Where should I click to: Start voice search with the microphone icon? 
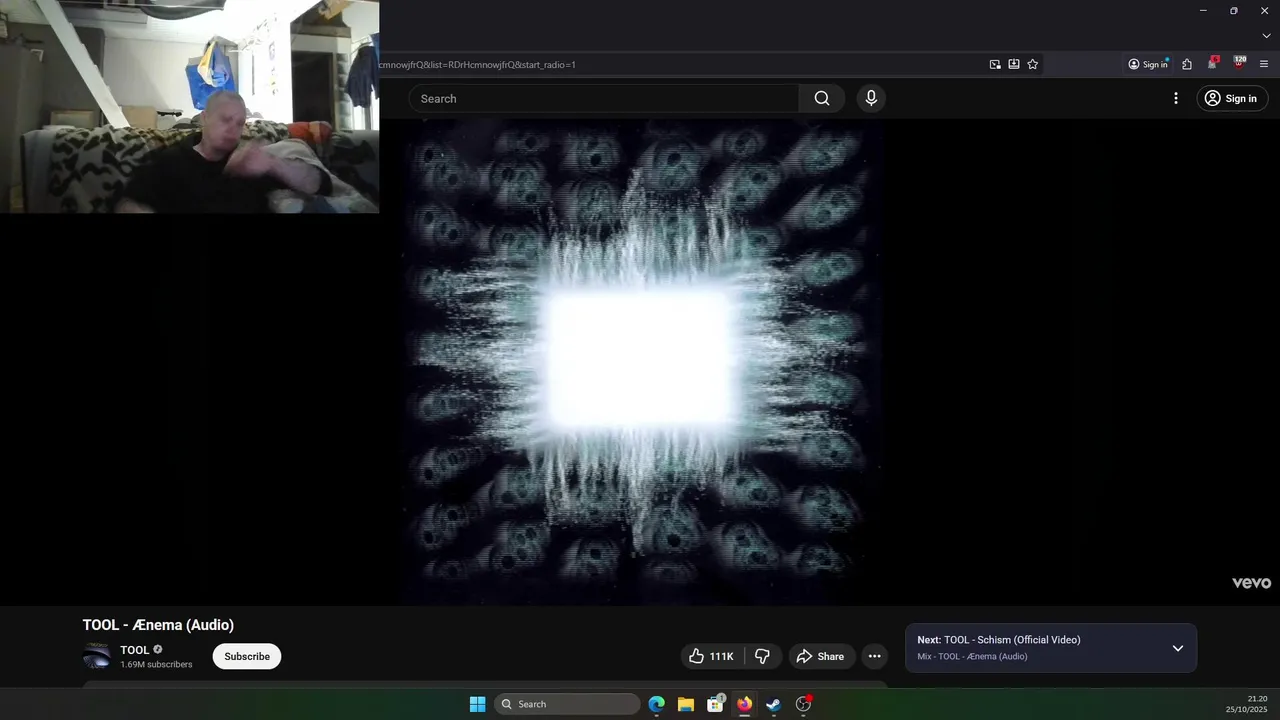pyautogui.click(x=871, y=98)
